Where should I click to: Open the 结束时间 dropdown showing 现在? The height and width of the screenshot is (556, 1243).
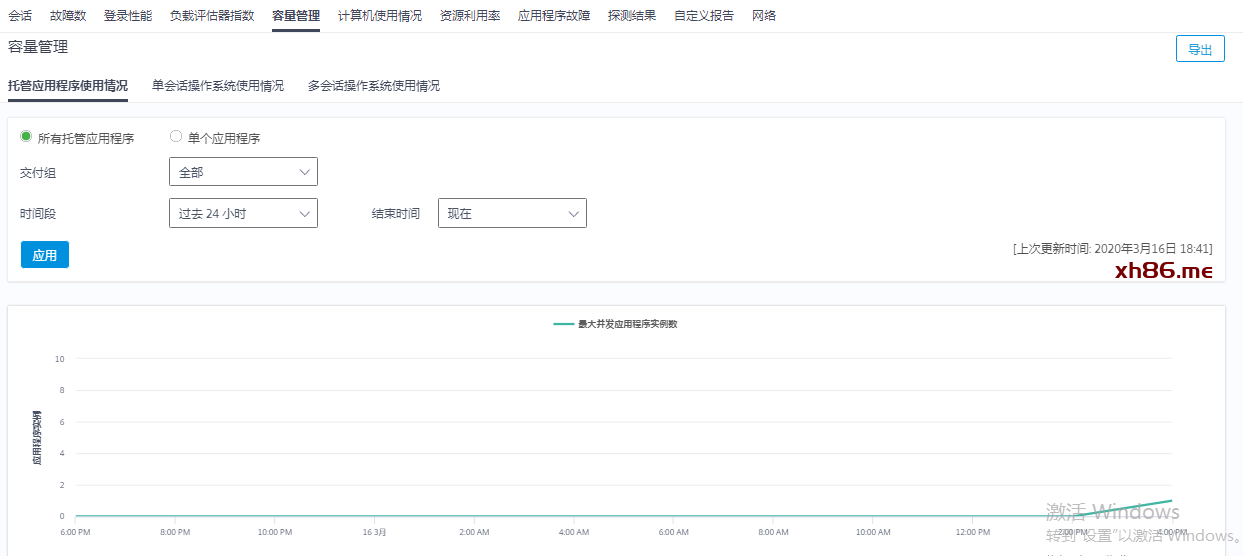pyautogui.click(x=512, y=213)
